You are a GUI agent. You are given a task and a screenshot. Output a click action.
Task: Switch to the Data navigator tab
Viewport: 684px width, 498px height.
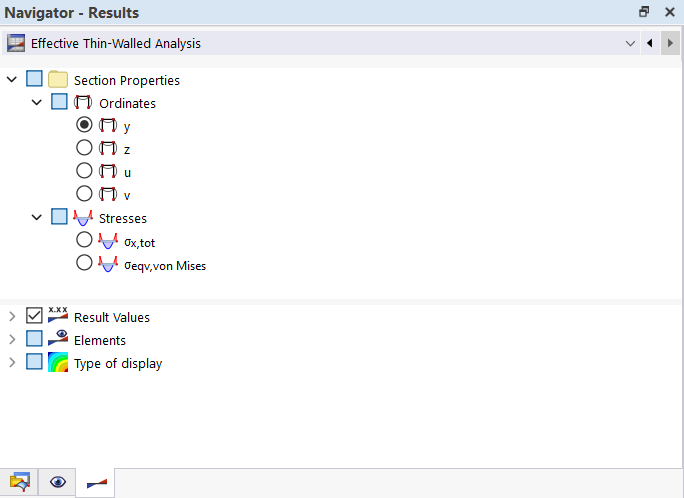tap(19, 482)
